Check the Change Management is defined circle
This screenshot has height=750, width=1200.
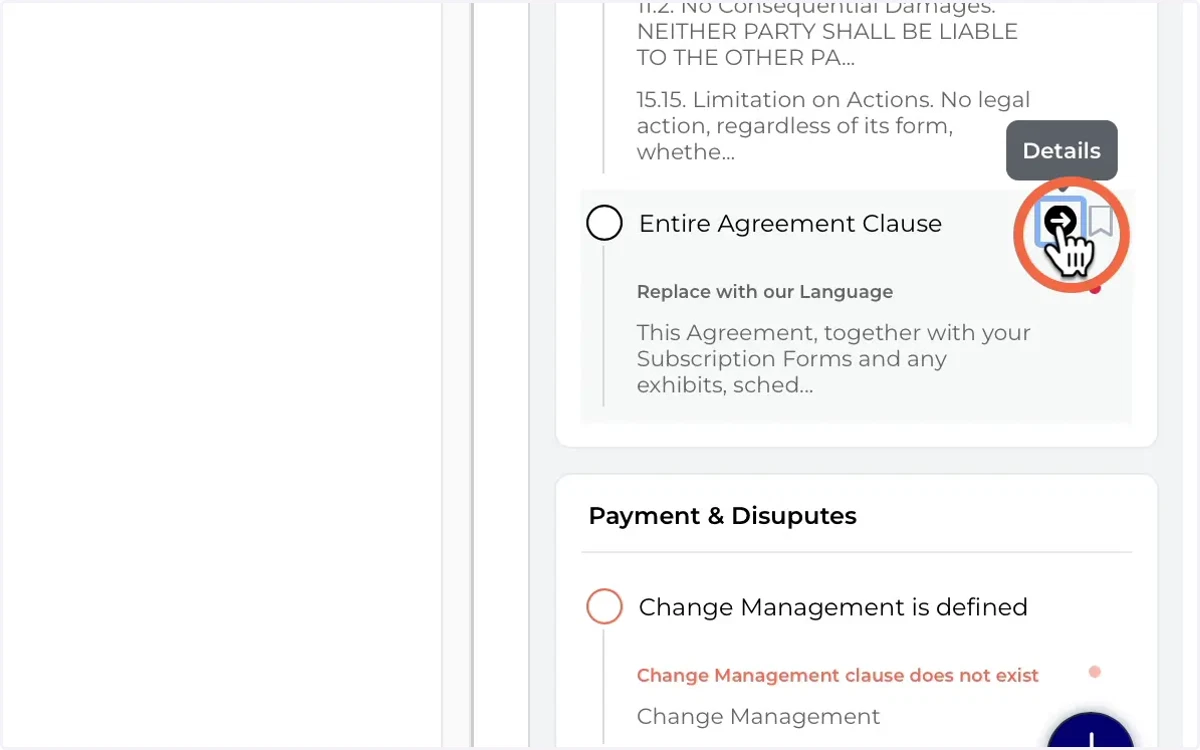click(604, 606)
